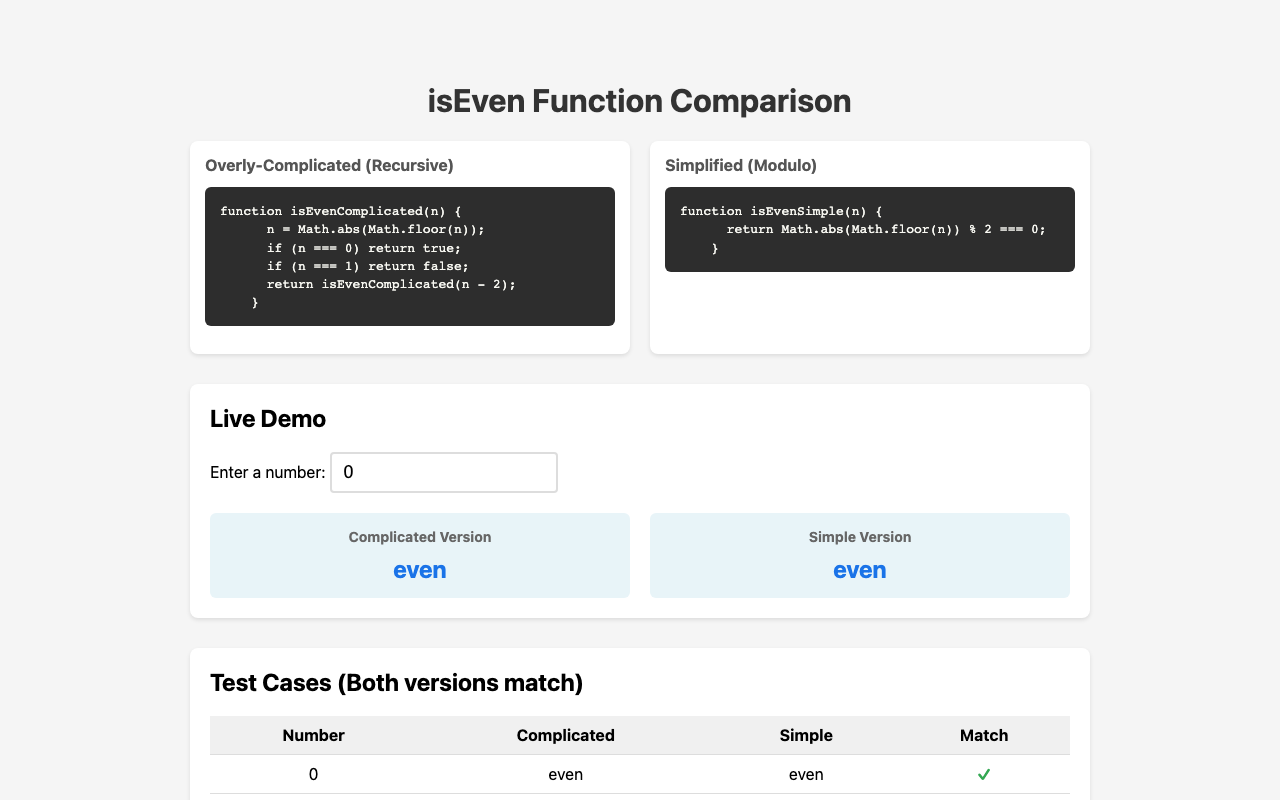Click the green checkmark in row 0
This screenshot has height=800, width=1280.
click(984, 774)
